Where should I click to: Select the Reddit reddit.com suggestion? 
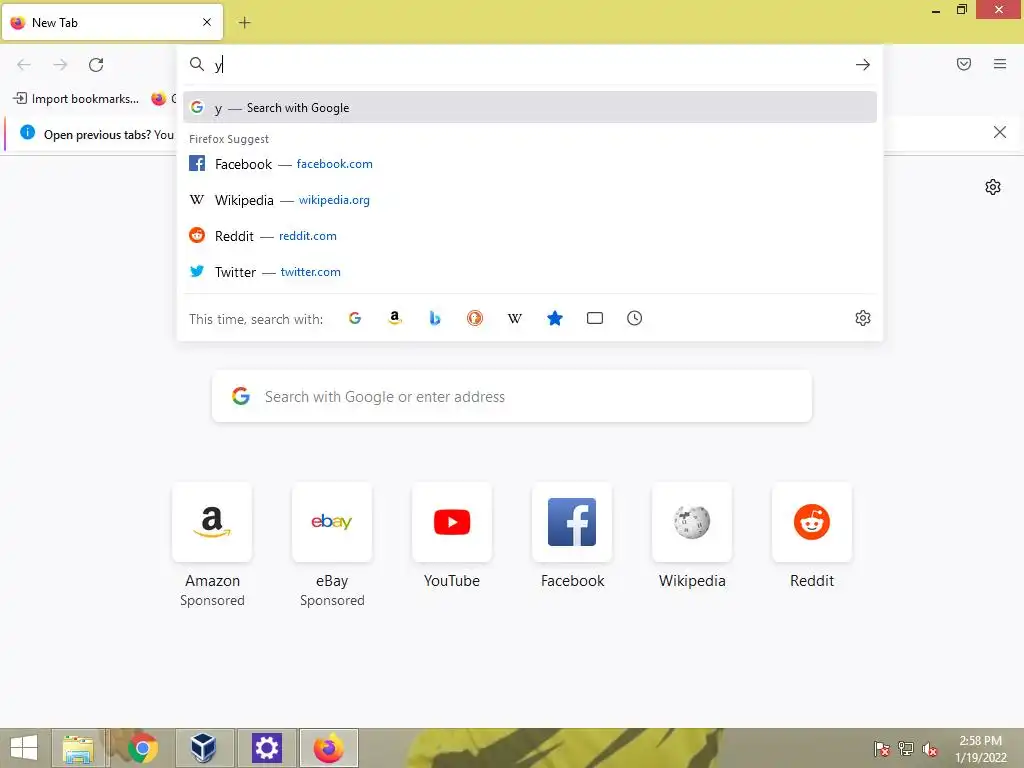tap(530, 236)
